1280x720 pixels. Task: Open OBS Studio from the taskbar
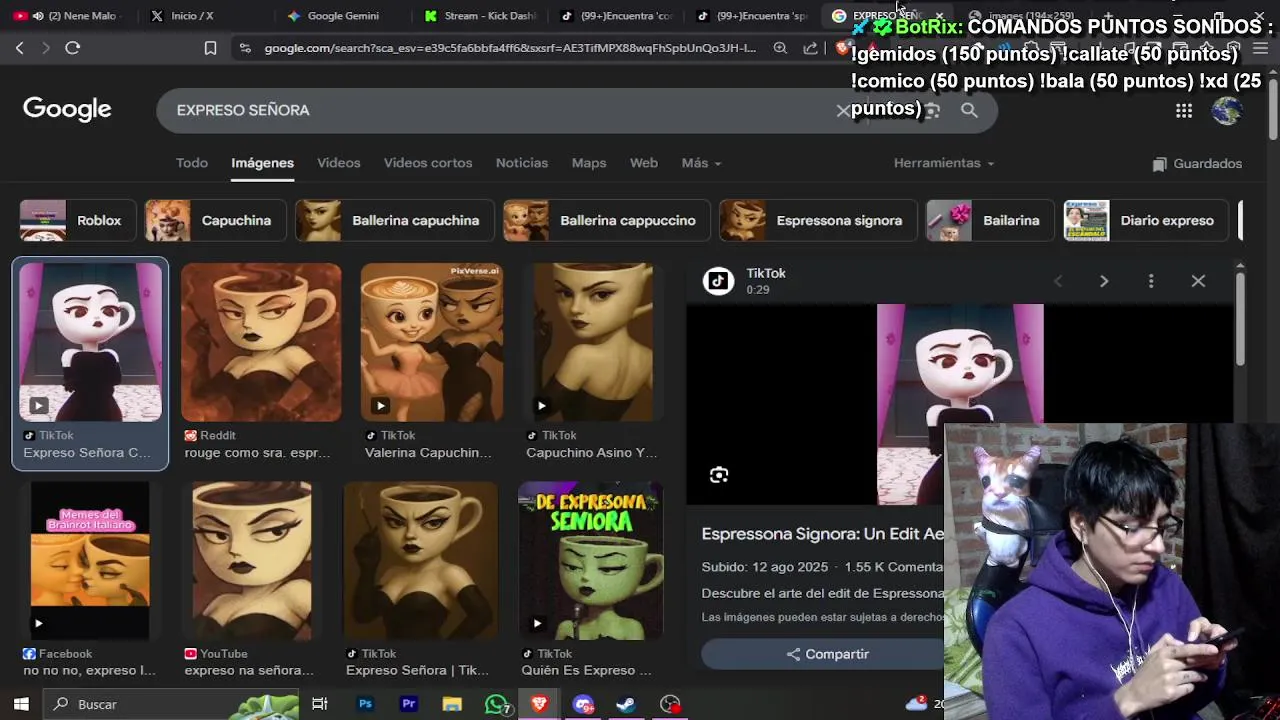[x=670, y=704]
